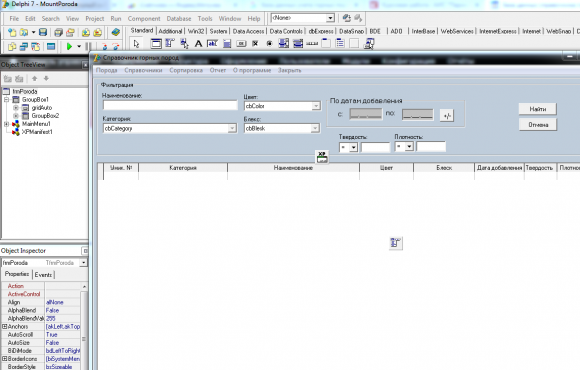Click the Найти button
This screenshot has width=580, height=370.
coord(537,109)
